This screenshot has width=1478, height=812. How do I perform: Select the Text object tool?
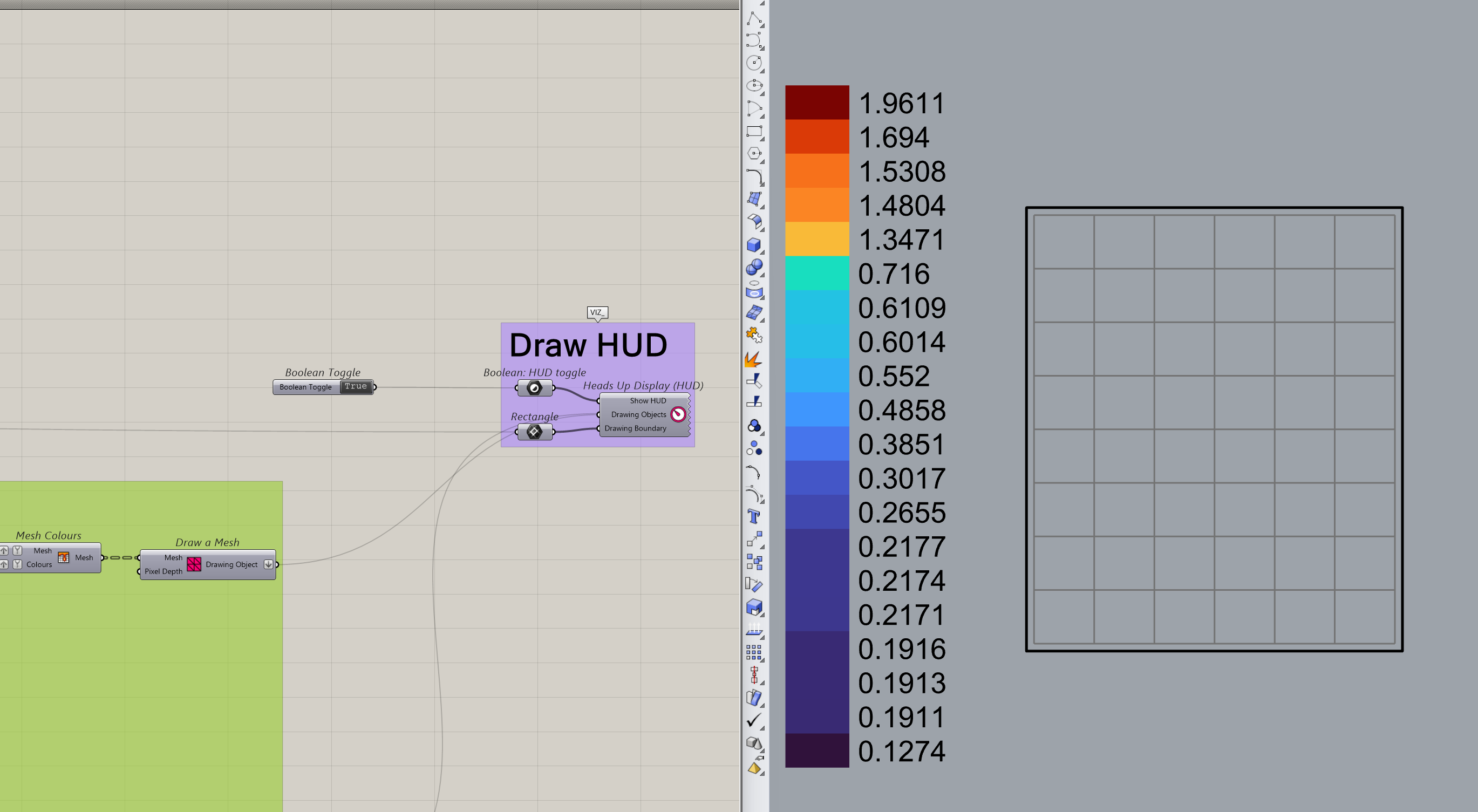pyautogui.click(x=754, y=516)
